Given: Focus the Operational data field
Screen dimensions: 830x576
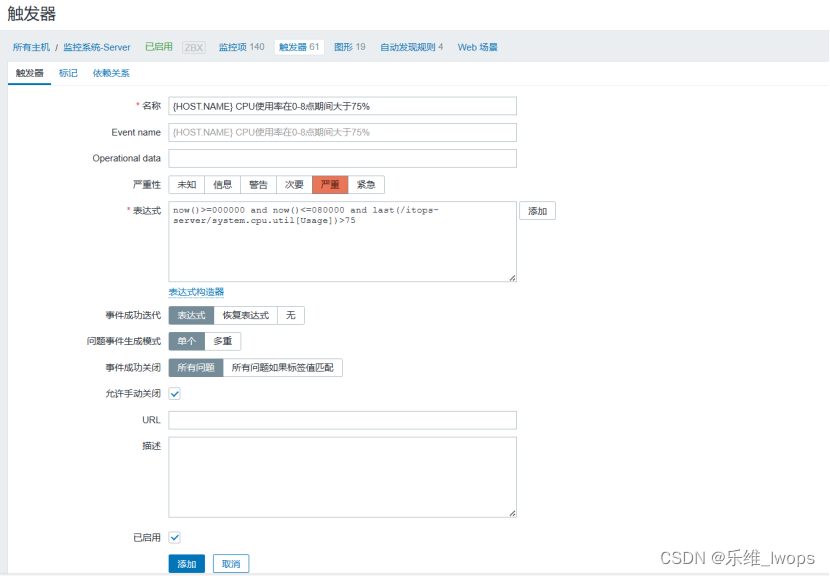Looking at the screenshot, I should point(342,158).
